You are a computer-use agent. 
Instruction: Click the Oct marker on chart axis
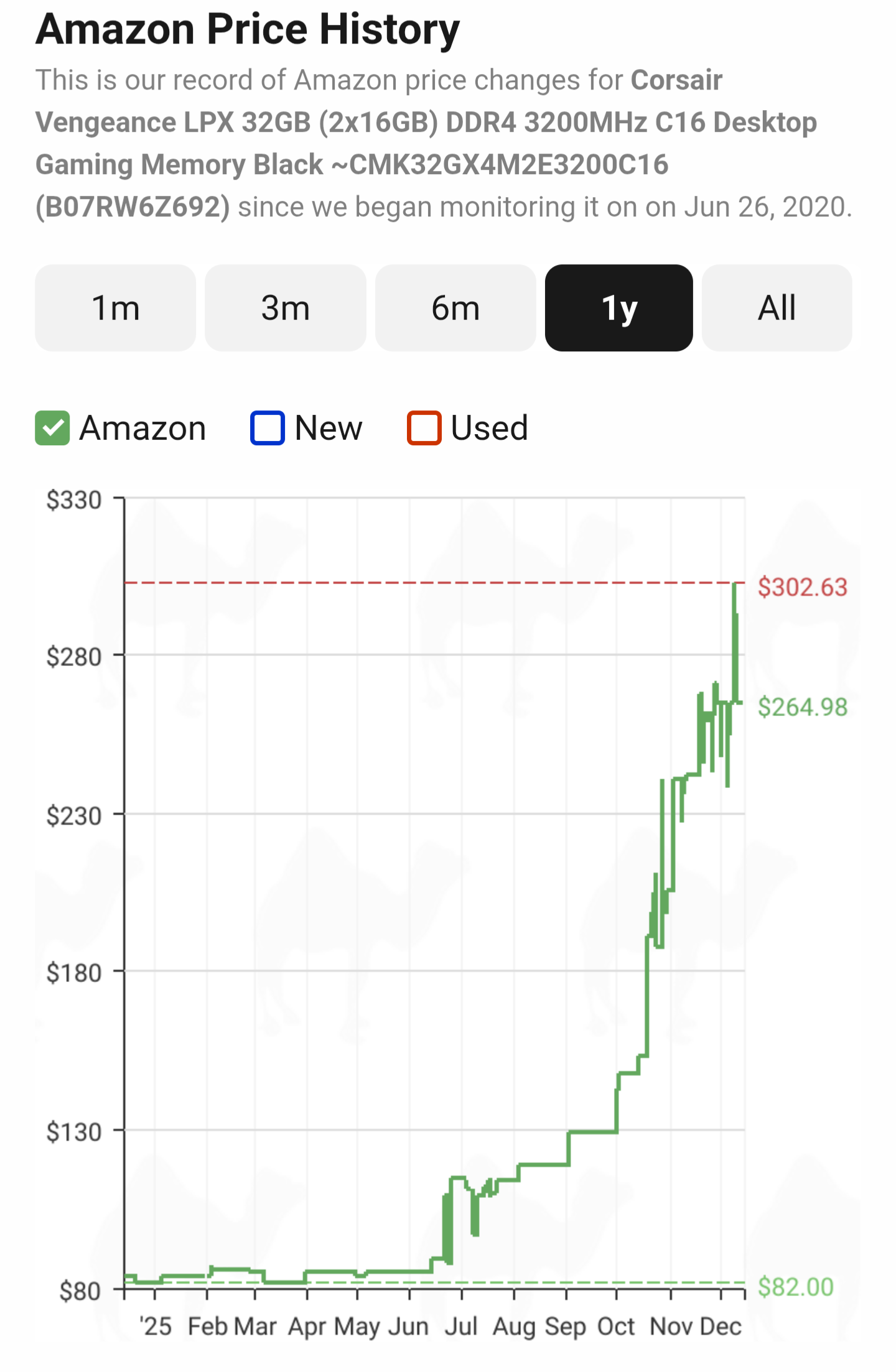616,1326
